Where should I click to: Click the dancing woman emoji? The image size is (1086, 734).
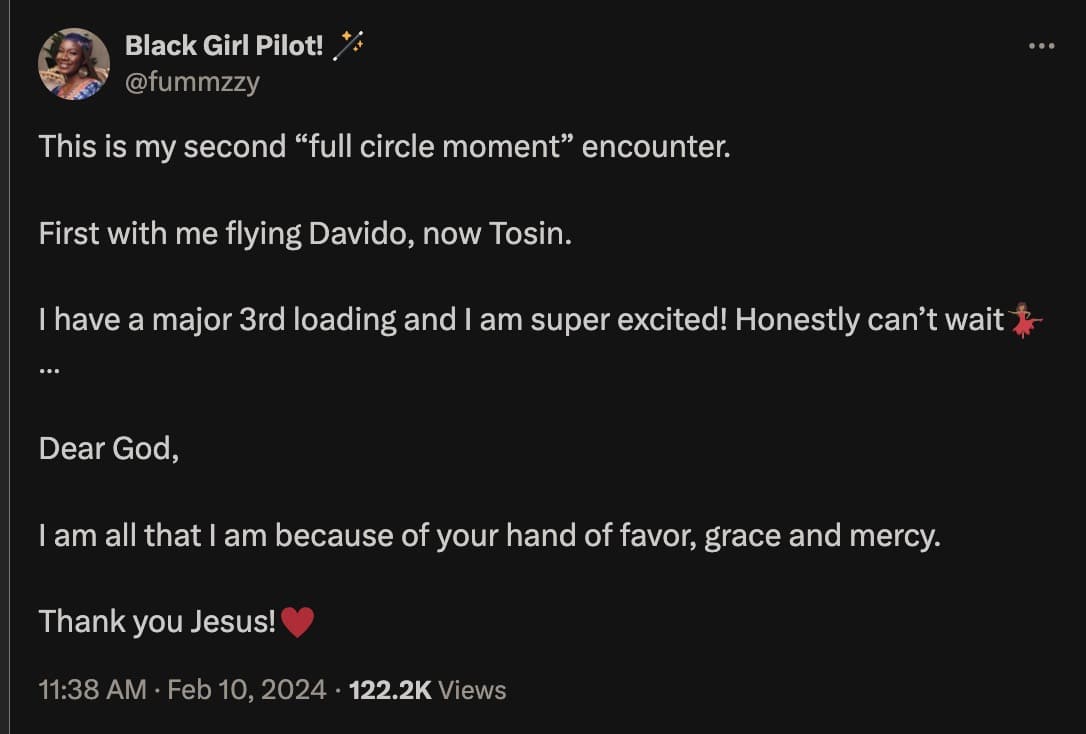pyautogui.click(x=1025, y=321)
